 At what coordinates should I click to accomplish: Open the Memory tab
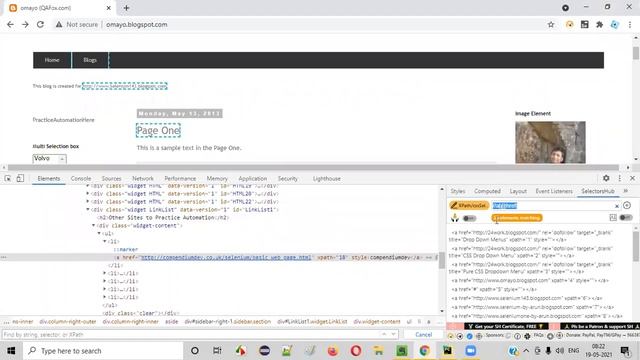[x=217, y=178]
